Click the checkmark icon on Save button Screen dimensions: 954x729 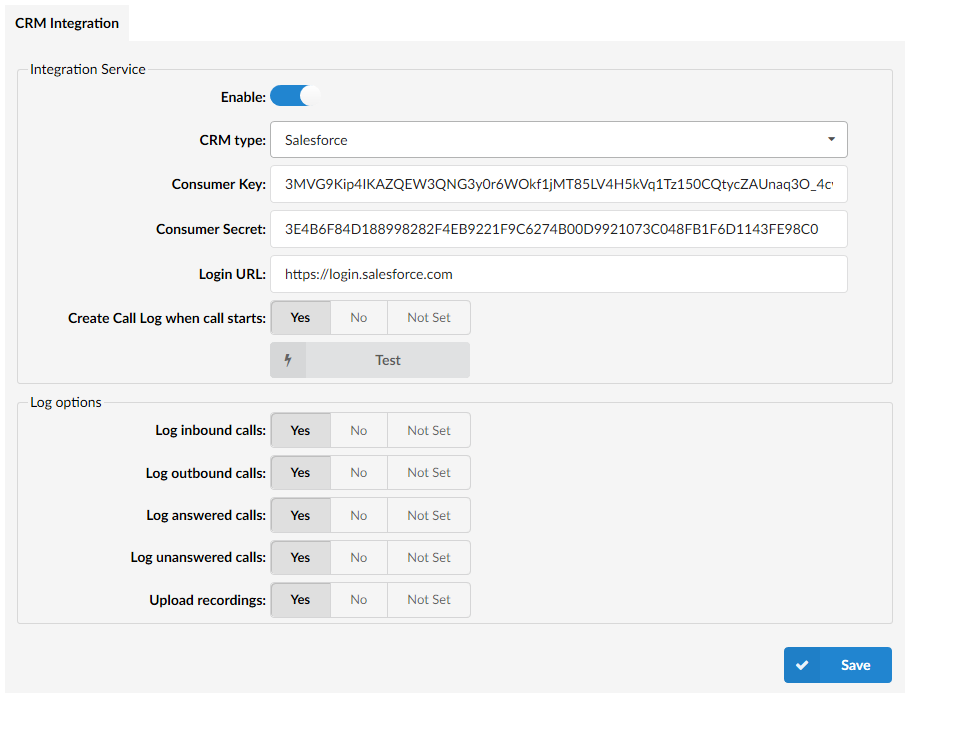(802, 665)
